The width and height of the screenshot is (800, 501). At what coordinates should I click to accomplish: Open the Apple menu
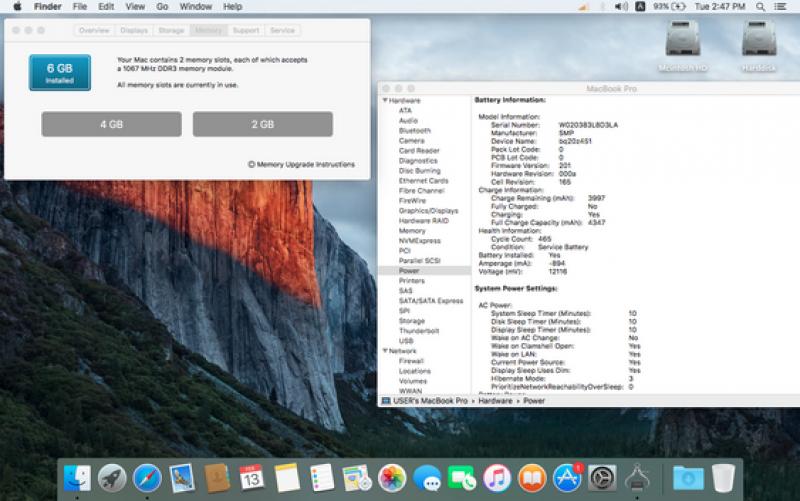pos(17,7)
